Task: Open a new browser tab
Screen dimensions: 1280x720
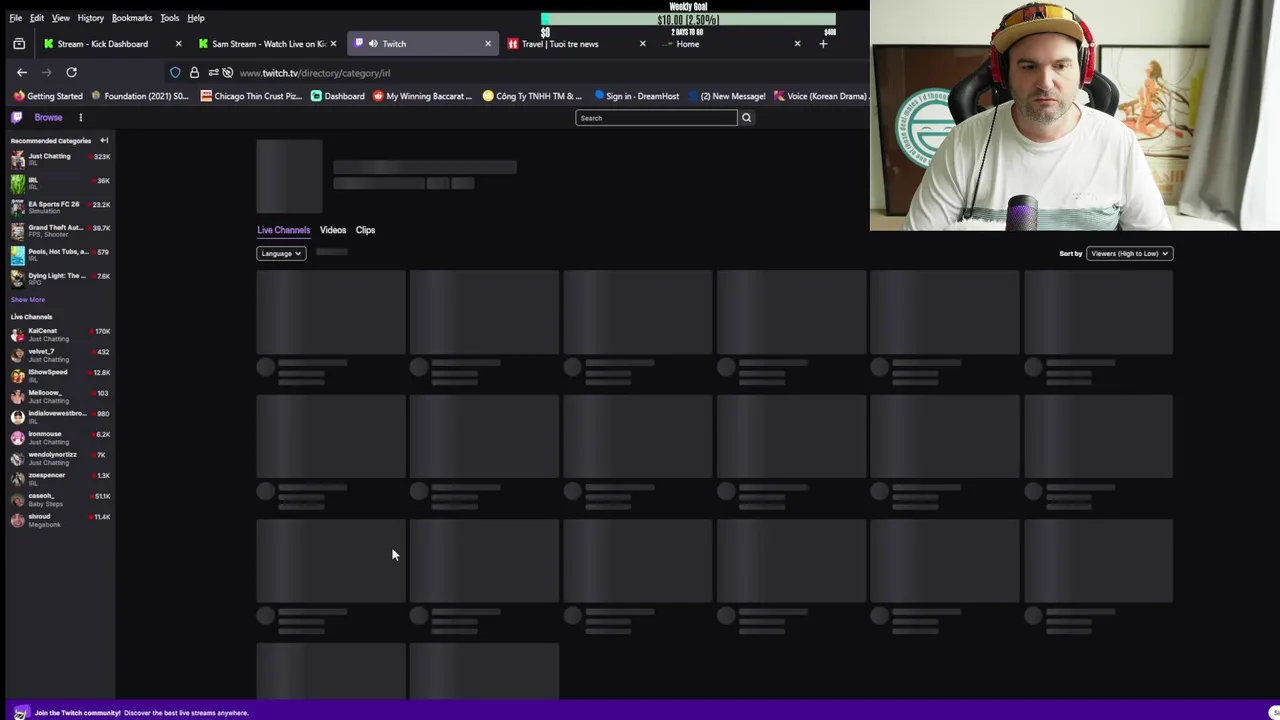Action: [x=823, y=44]
